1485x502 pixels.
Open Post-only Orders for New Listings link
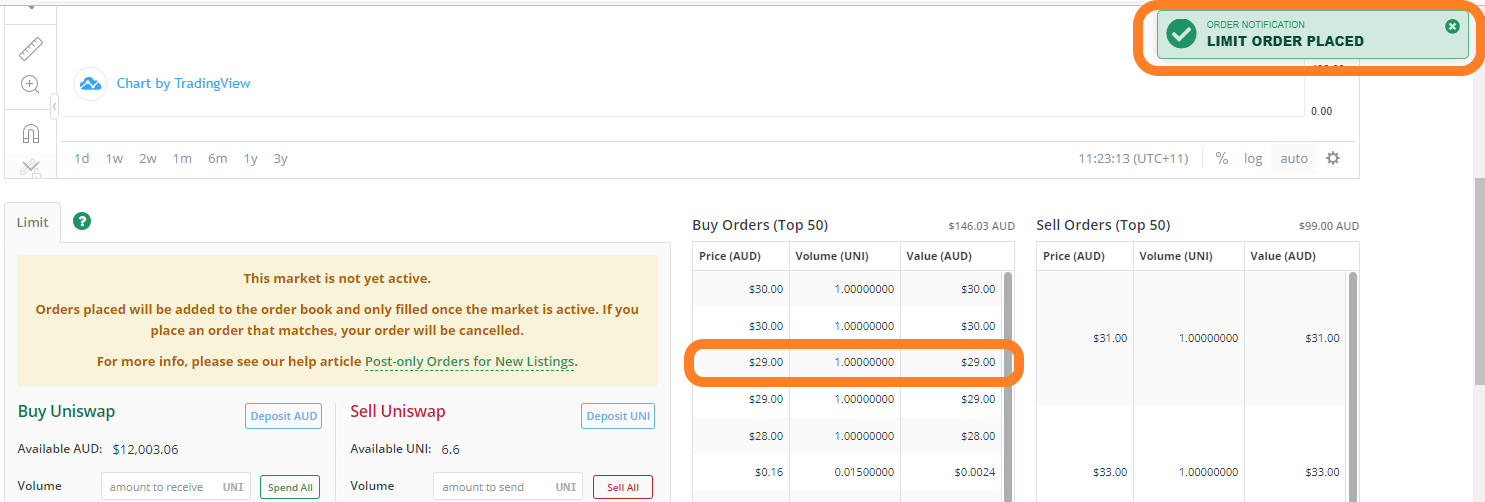click(470, 361)
